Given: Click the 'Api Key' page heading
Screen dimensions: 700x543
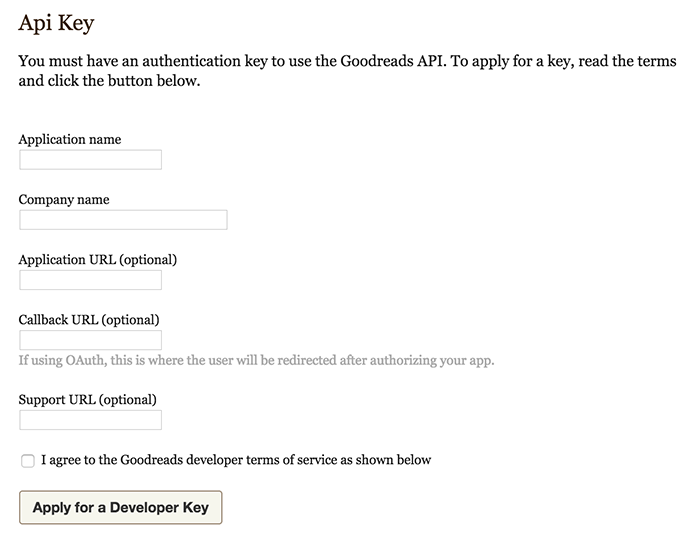Looking at the screenshot, I should pyautogui.click(x=56, y=22).
